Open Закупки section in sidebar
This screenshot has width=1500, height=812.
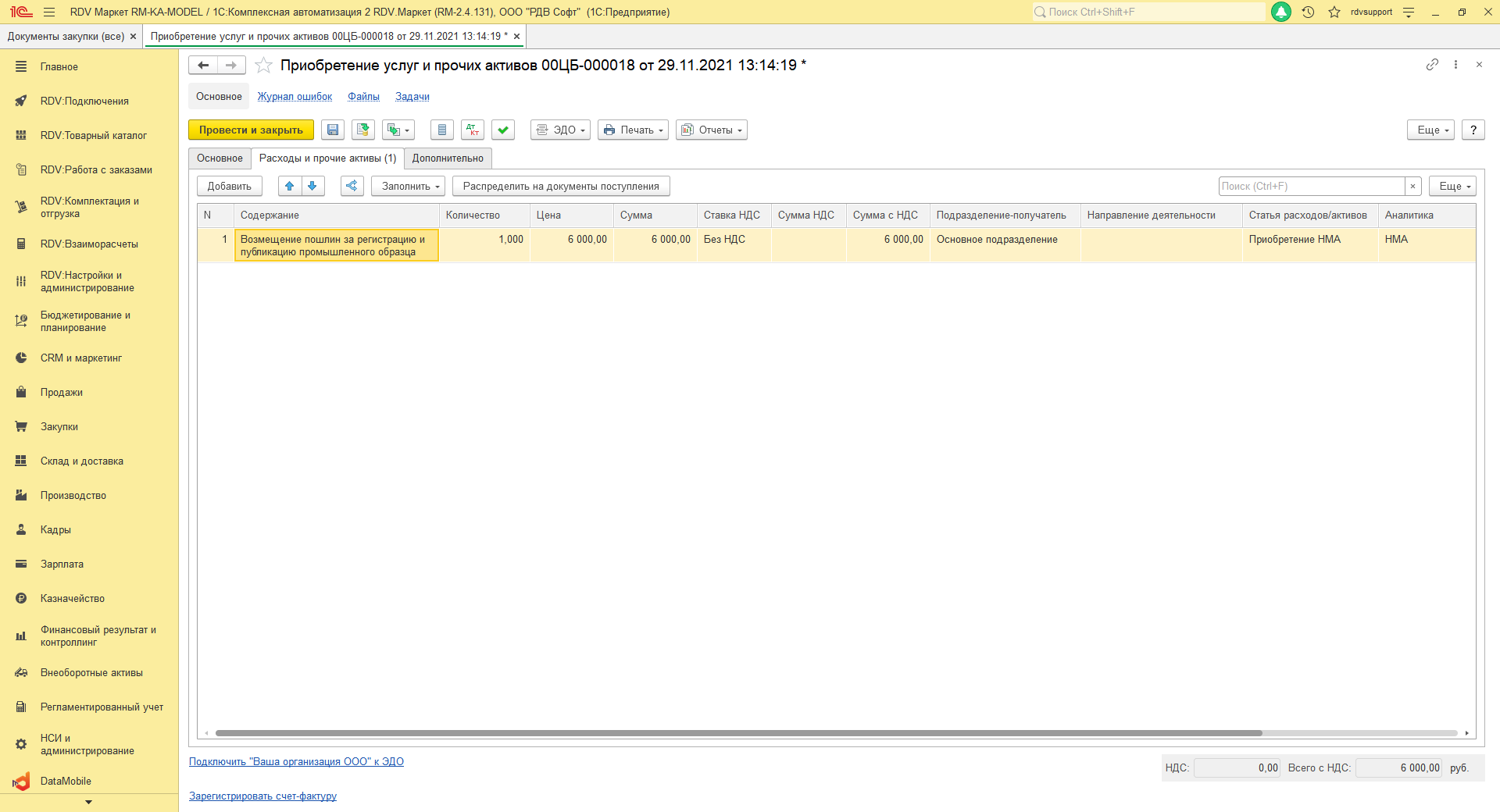[59, 427]
